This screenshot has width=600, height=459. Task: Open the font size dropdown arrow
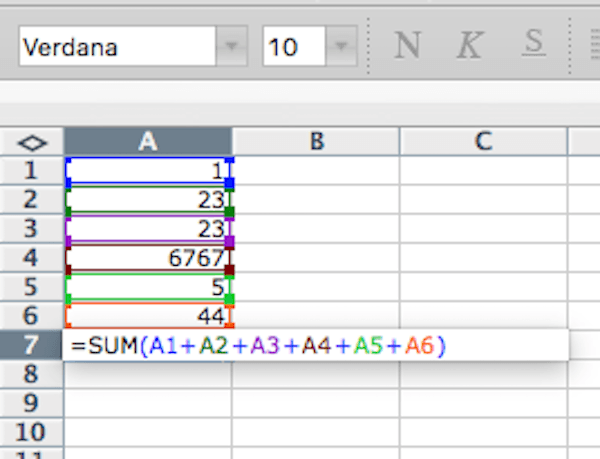click(342, 47)
